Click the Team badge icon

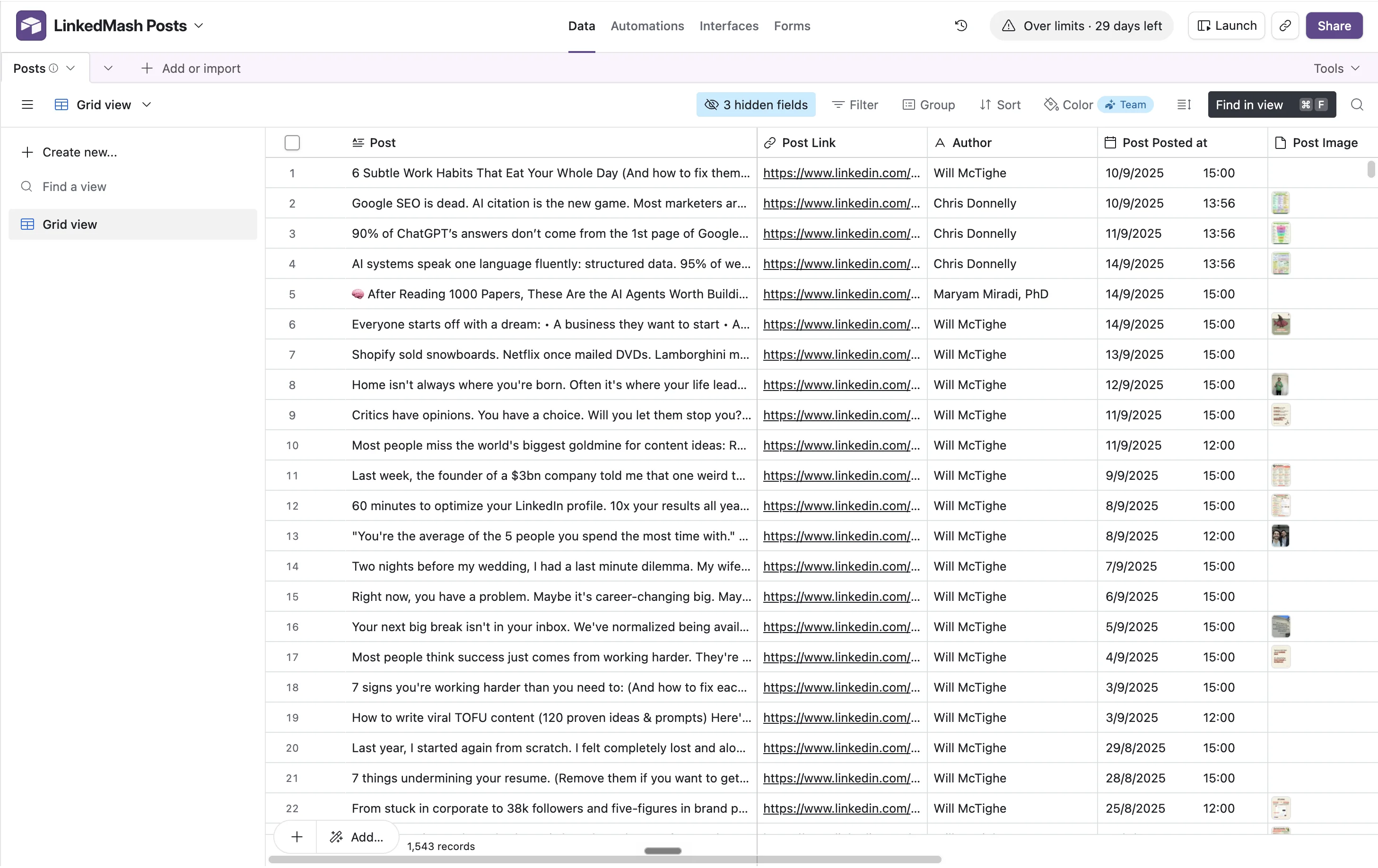(x=1109, y=104)
